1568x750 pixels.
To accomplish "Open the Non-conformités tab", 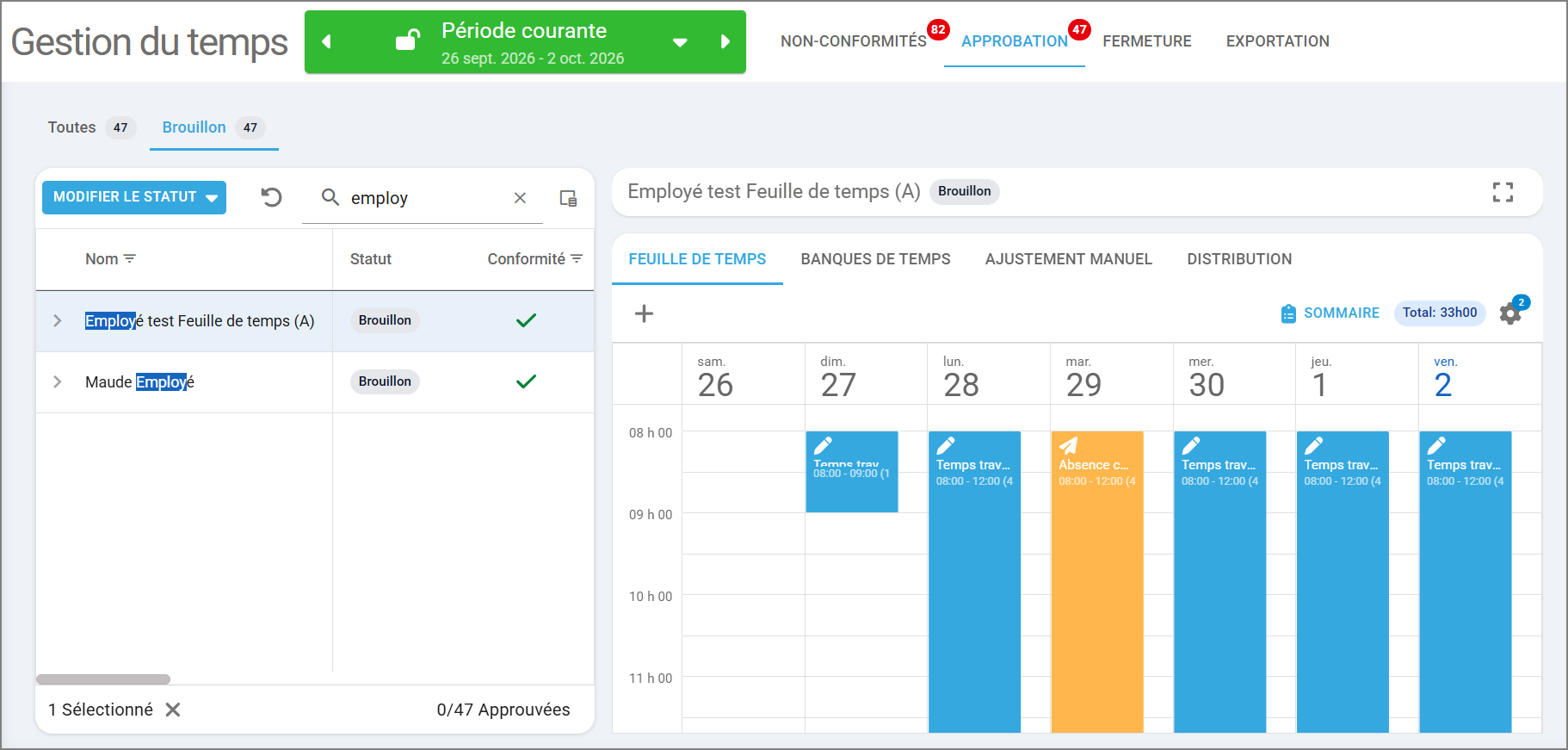I will (x=853, y=41).
